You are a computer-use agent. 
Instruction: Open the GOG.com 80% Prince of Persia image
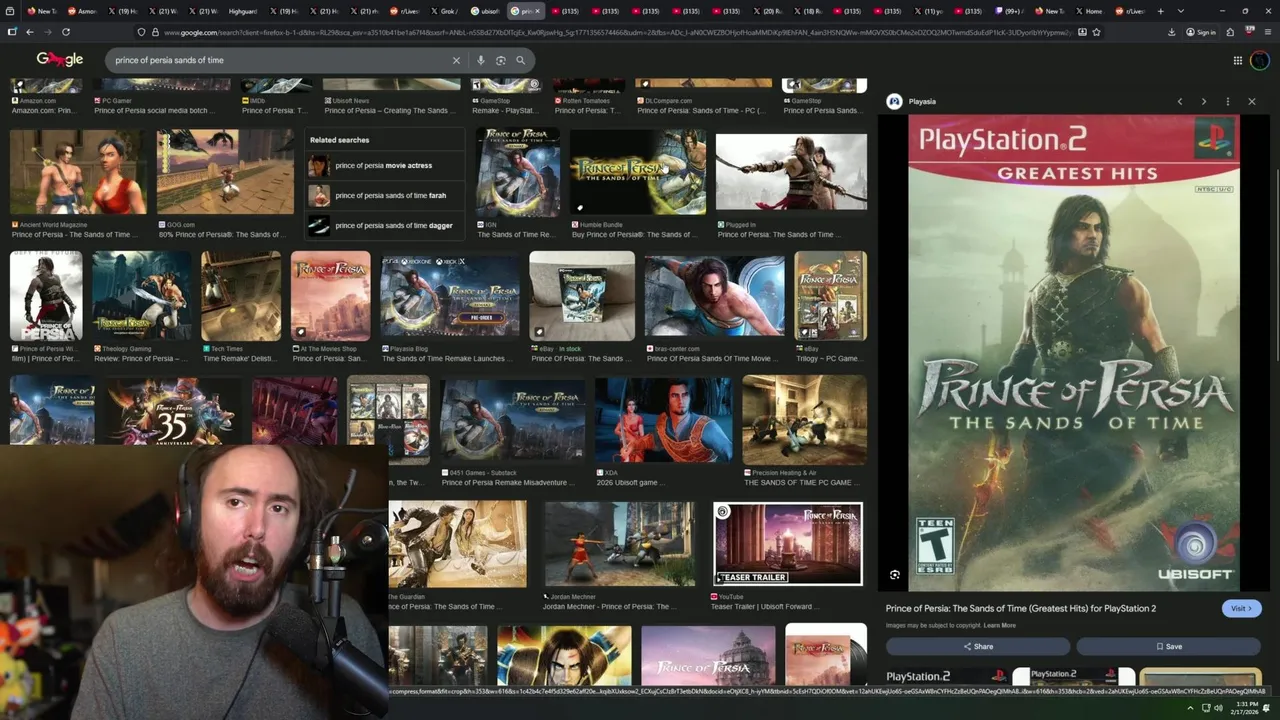click(x=225, y=172)
